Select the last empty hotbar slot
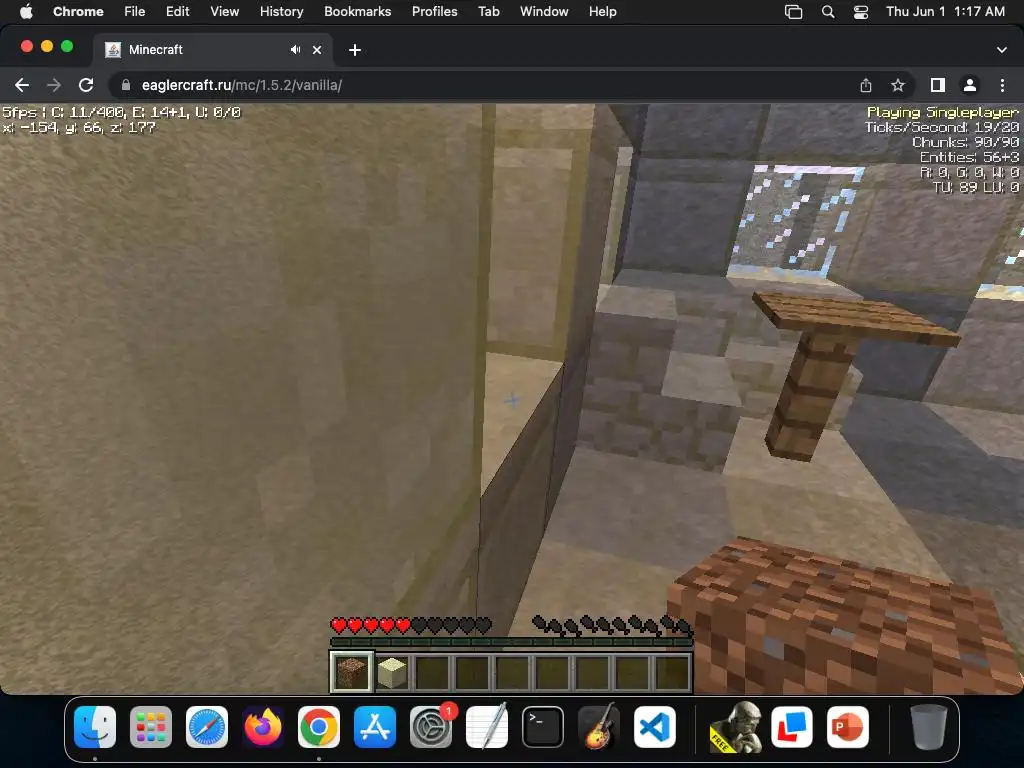This screenshot has width=1024, height=768. [673, 671]
